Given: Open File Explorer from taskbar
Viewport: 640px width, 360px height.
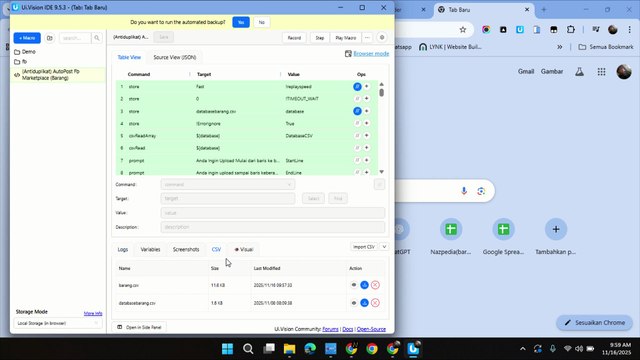Looking at the screenshot, I should pos(289,349).
